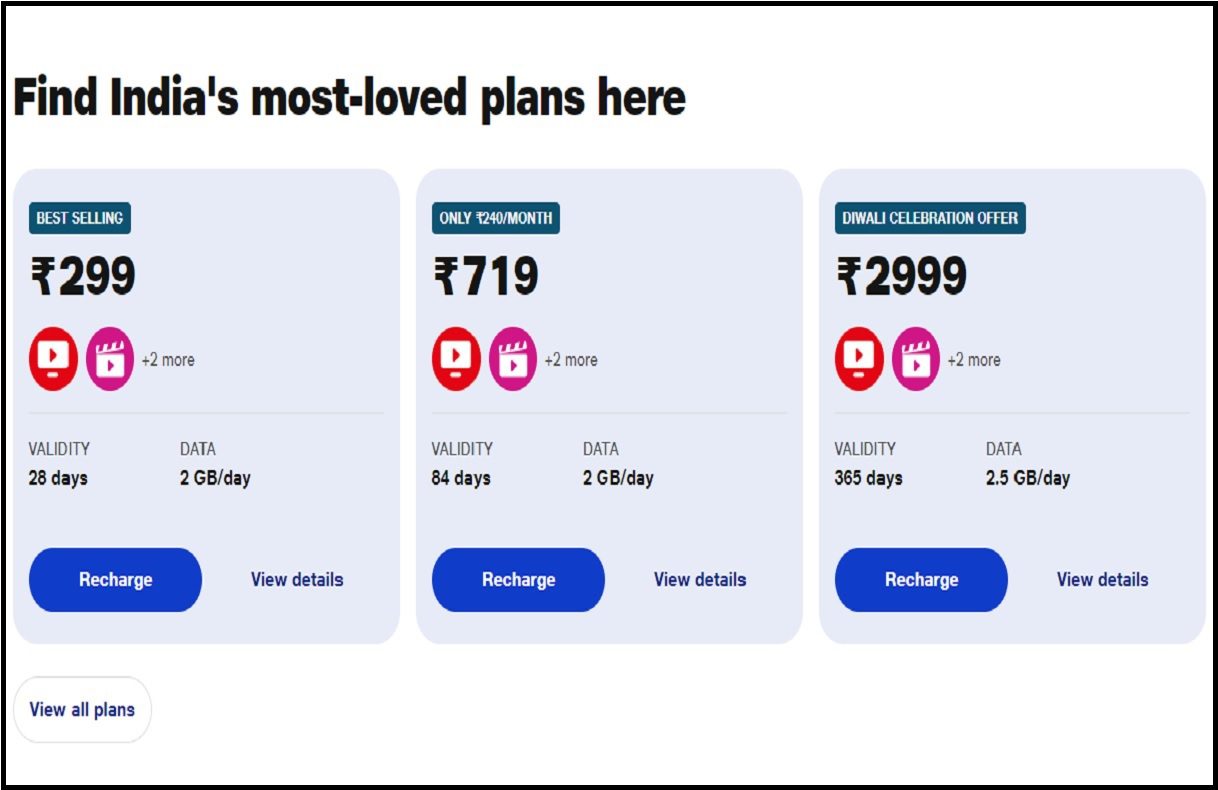Click red JioTV icon on ₹719 plan
The width and height of the screenshot is (1218, 790).
(x=456, y=358)
